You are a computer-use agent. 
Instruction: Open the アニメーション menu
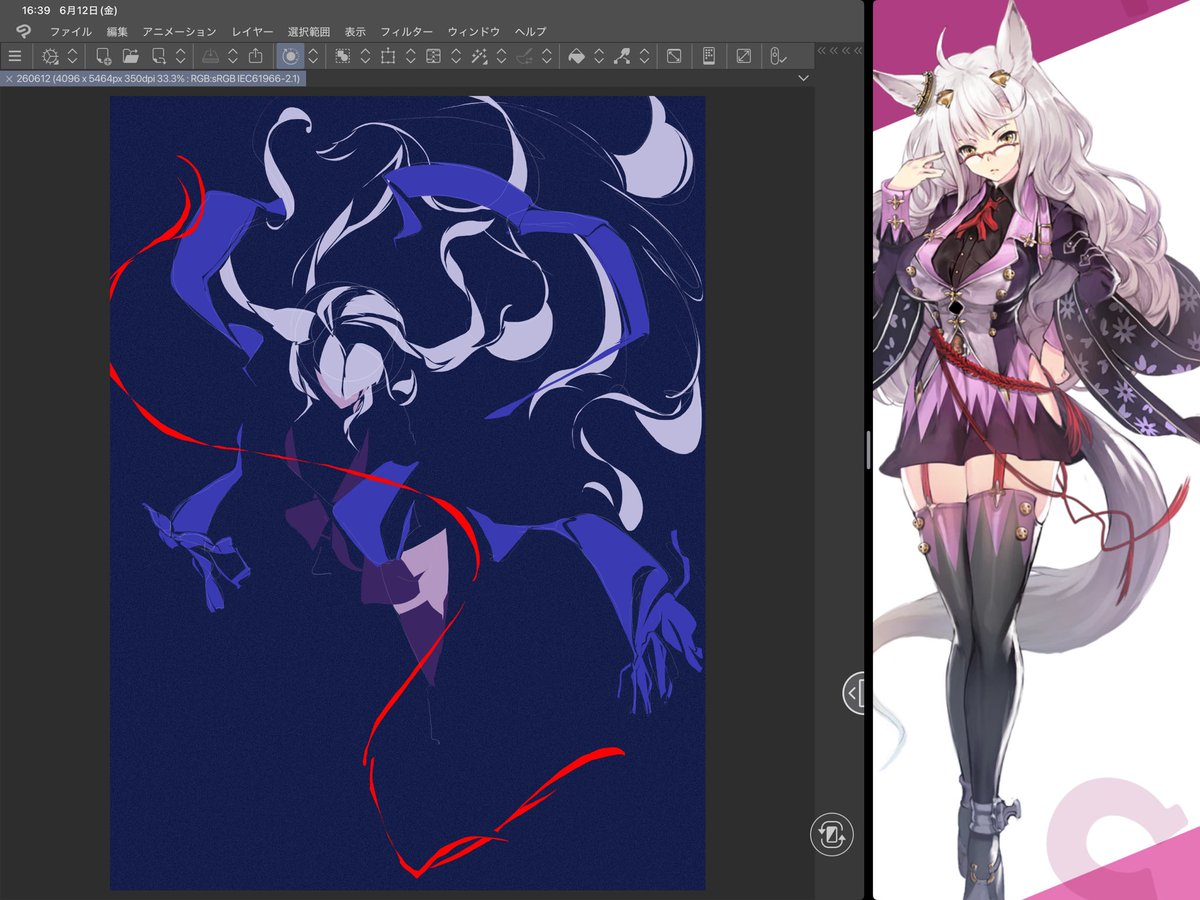click(179, 31)
